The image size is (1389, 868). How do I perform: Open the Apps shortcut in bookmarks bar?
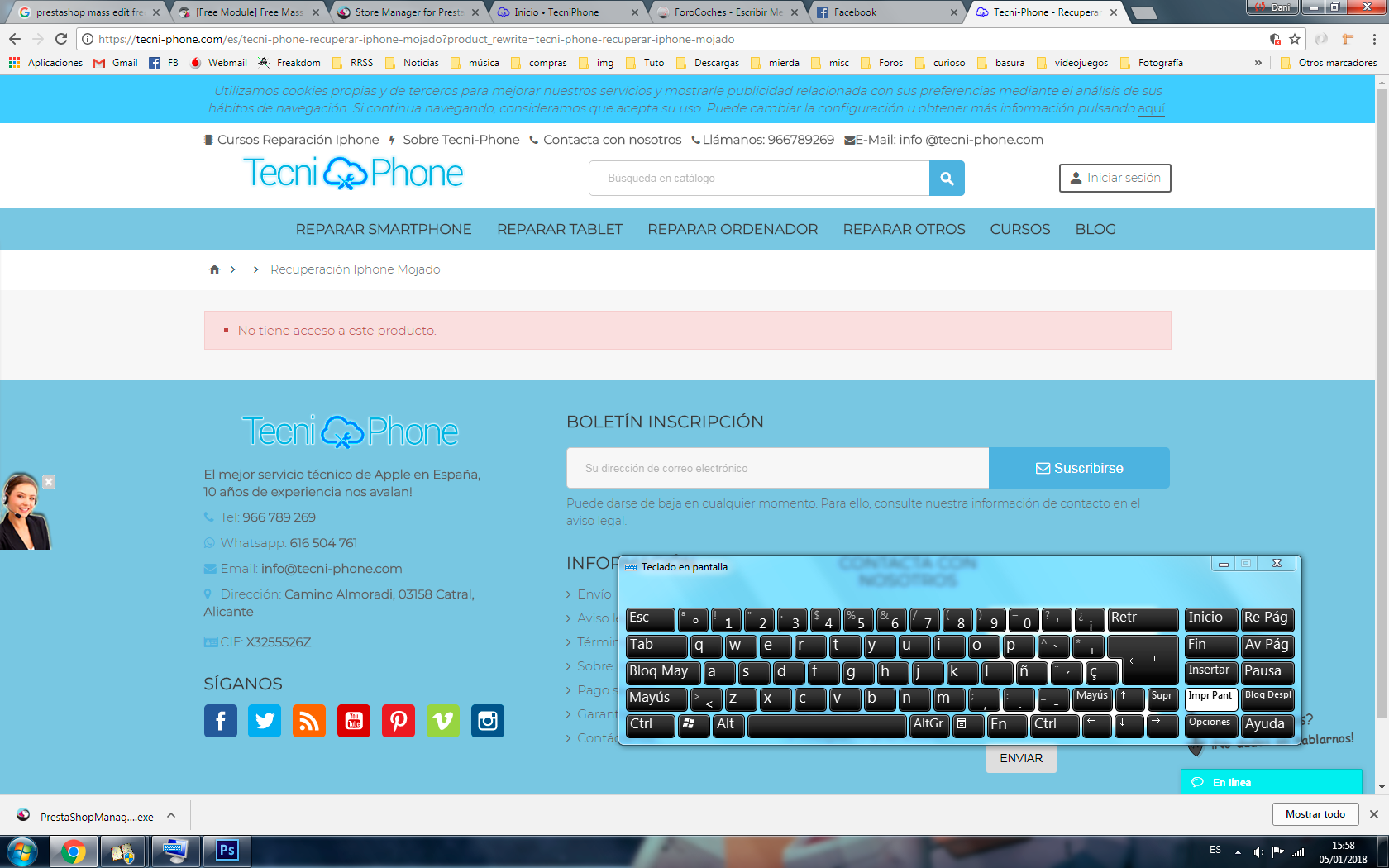pyautogui.click(x=45, y=63)
